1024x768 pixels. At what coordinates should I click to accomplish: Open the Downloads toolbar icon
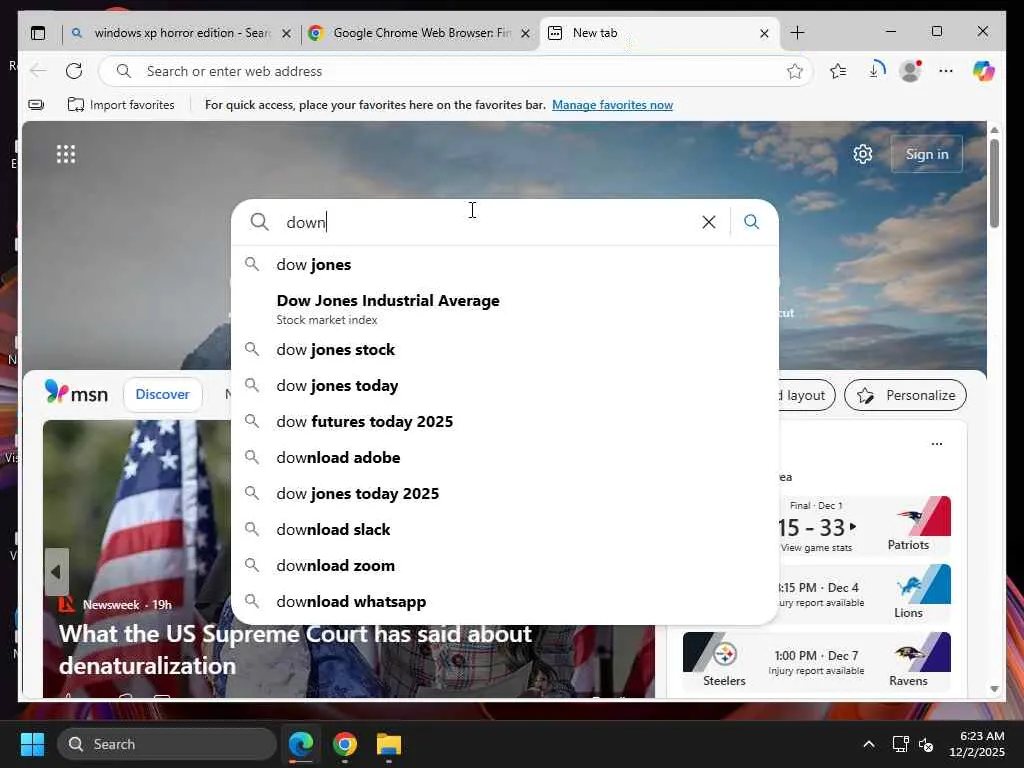(875, 70)
